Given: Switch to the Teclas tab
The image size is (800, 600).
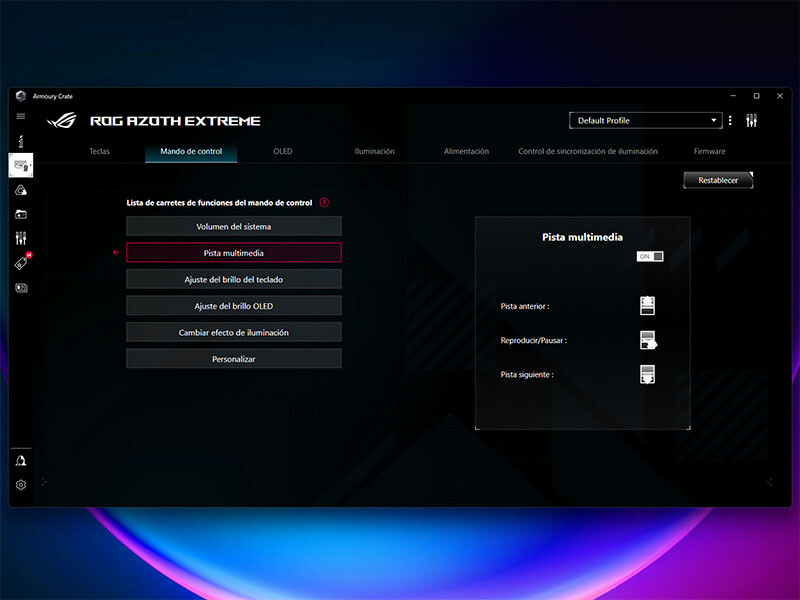Looking at the screenshot, I should point(99,151).
